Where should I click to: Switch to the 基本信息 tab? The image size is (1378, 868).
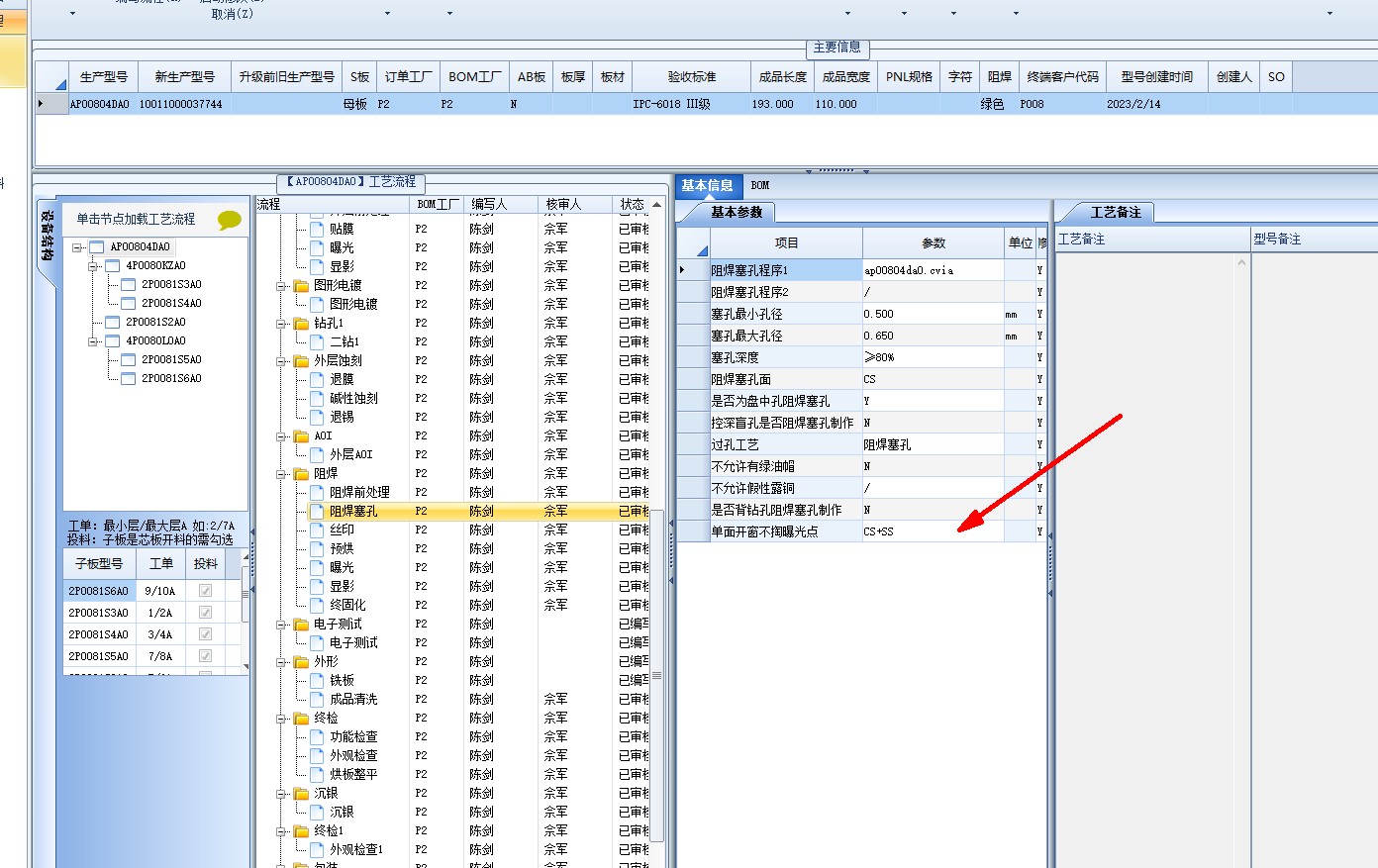[x=708, y=185]
